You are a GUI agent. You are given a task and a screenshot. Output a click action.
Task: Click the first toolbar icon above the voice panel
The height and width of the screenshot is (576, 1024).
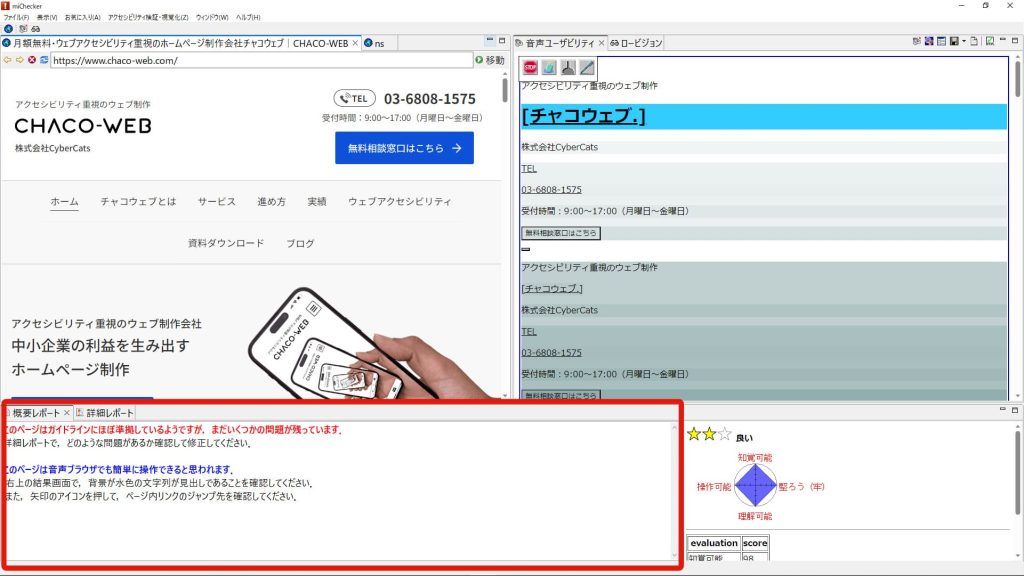916,41
